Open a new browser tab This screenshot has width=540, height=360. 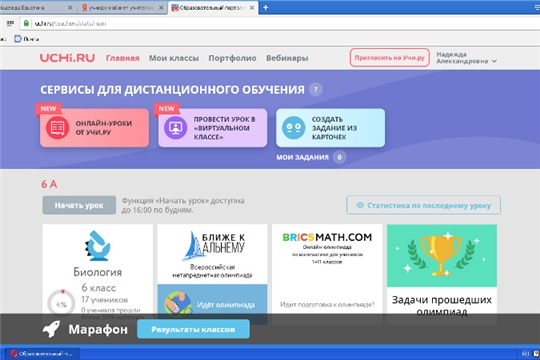[x=266, y=7]
